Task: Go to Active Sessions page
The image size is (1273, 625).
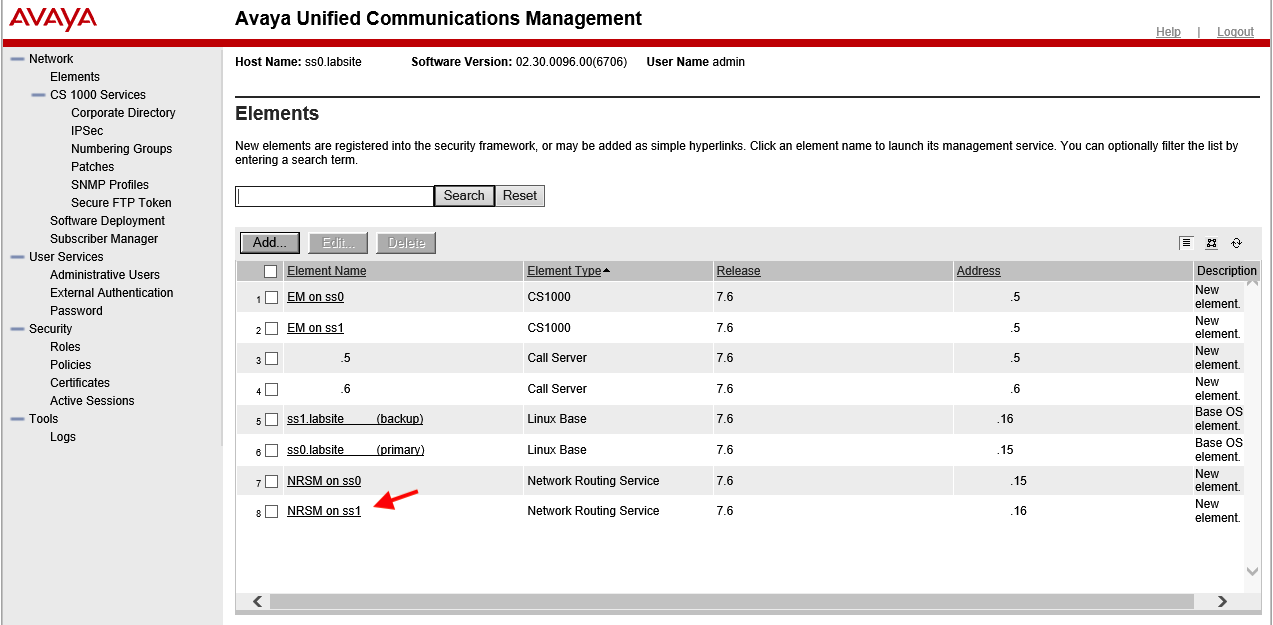Action: 92,401
